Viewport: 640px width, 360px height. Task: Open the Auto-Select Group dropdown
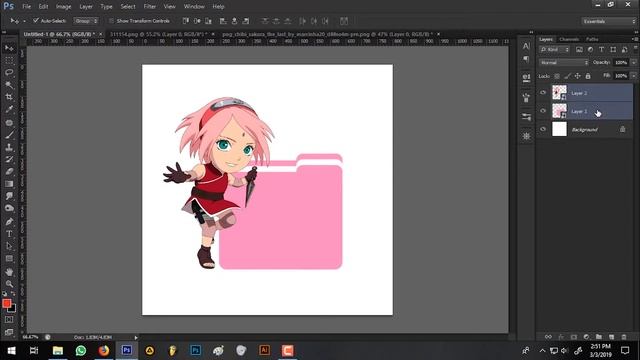[86, 21]
